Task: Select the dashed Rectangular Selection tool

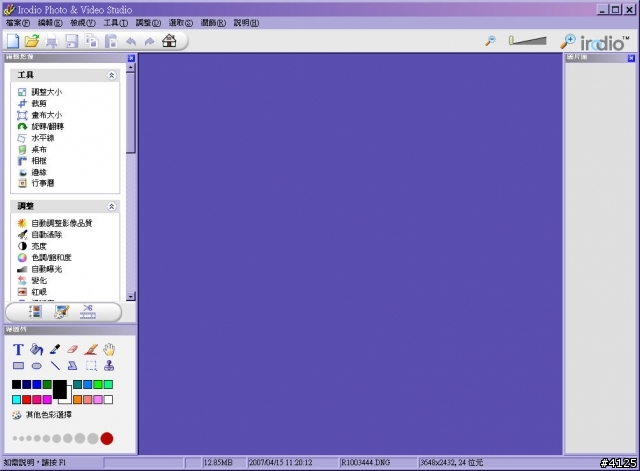Action: pyautogui.click(x=91, y=366)
